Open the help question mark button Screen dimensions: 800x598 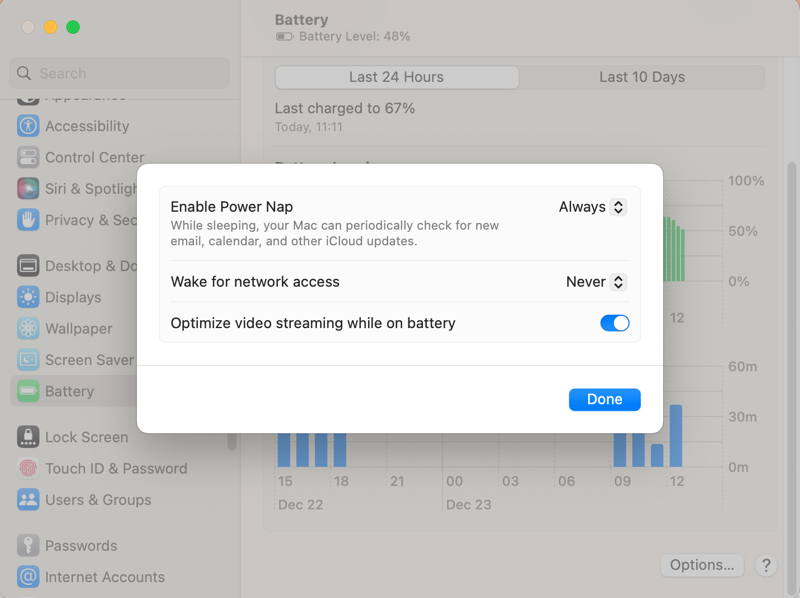766,565
